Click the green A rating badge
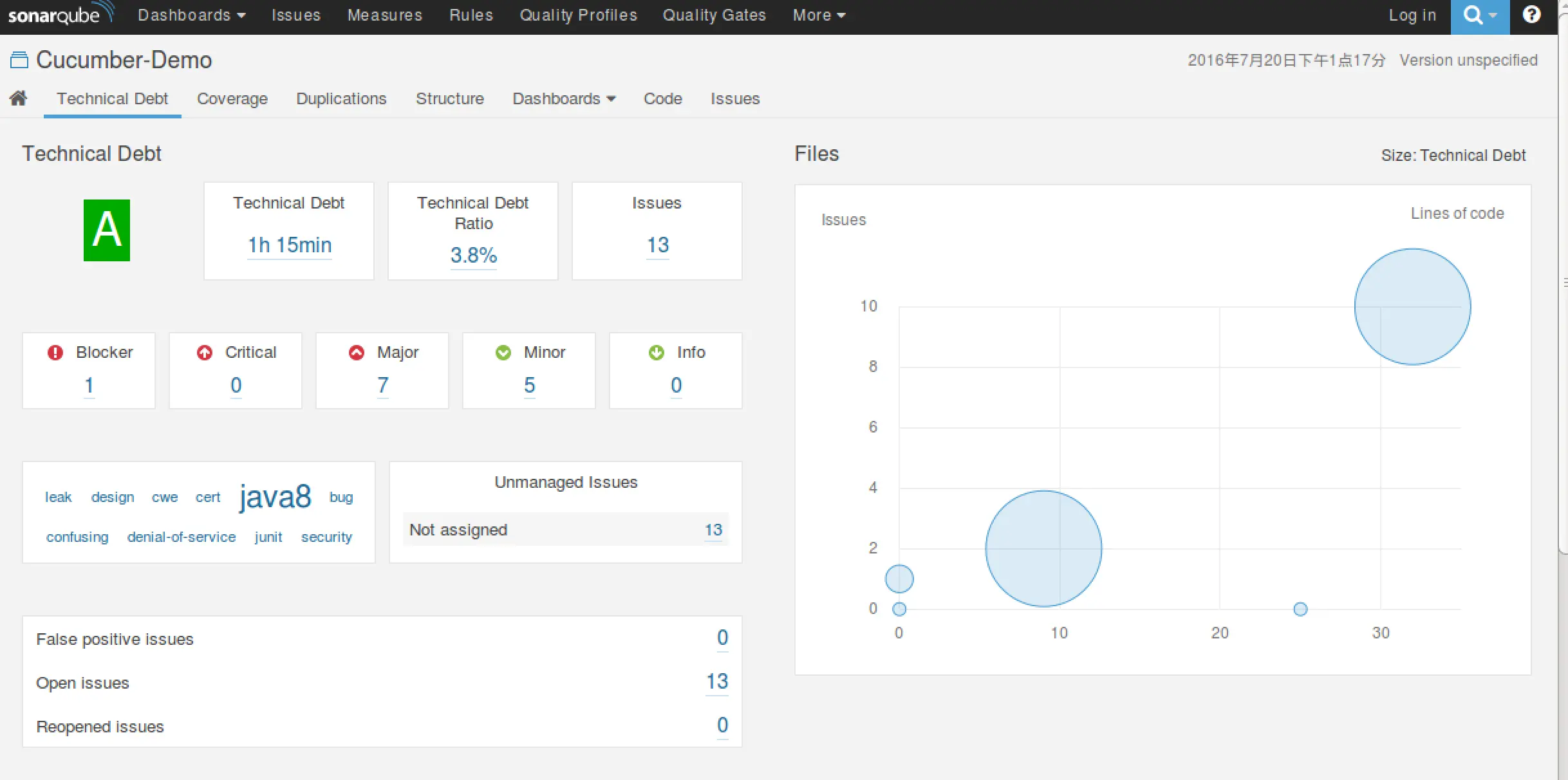 [107, 230]
